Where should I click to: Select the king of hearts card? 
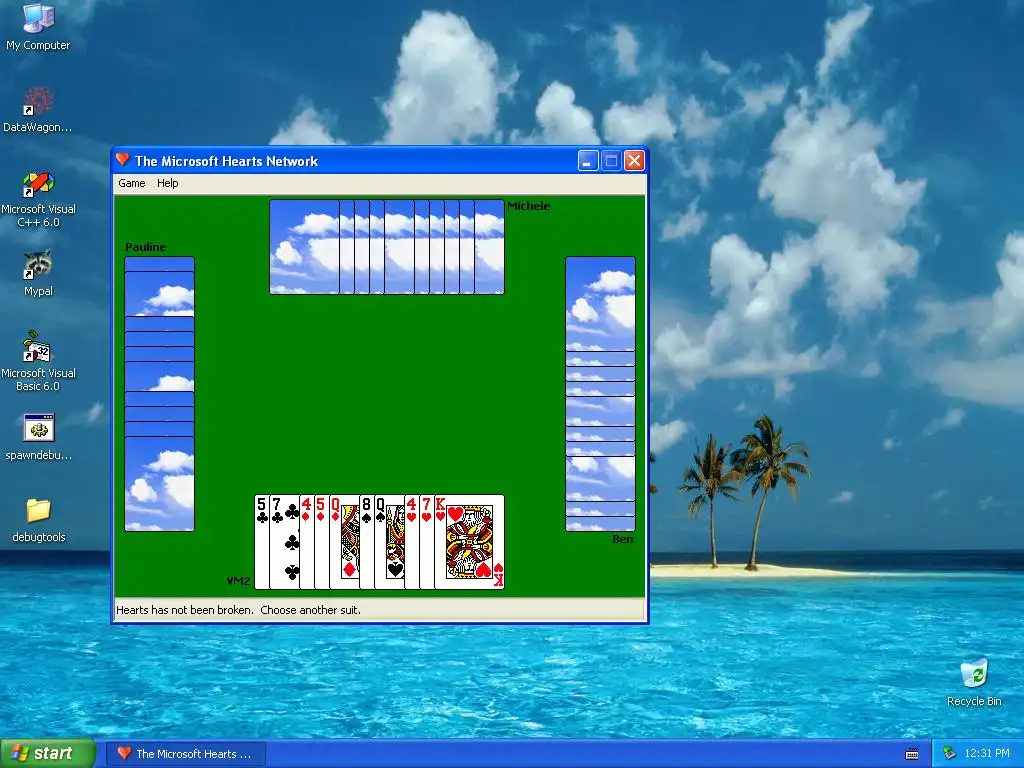[x=470, y=542]
